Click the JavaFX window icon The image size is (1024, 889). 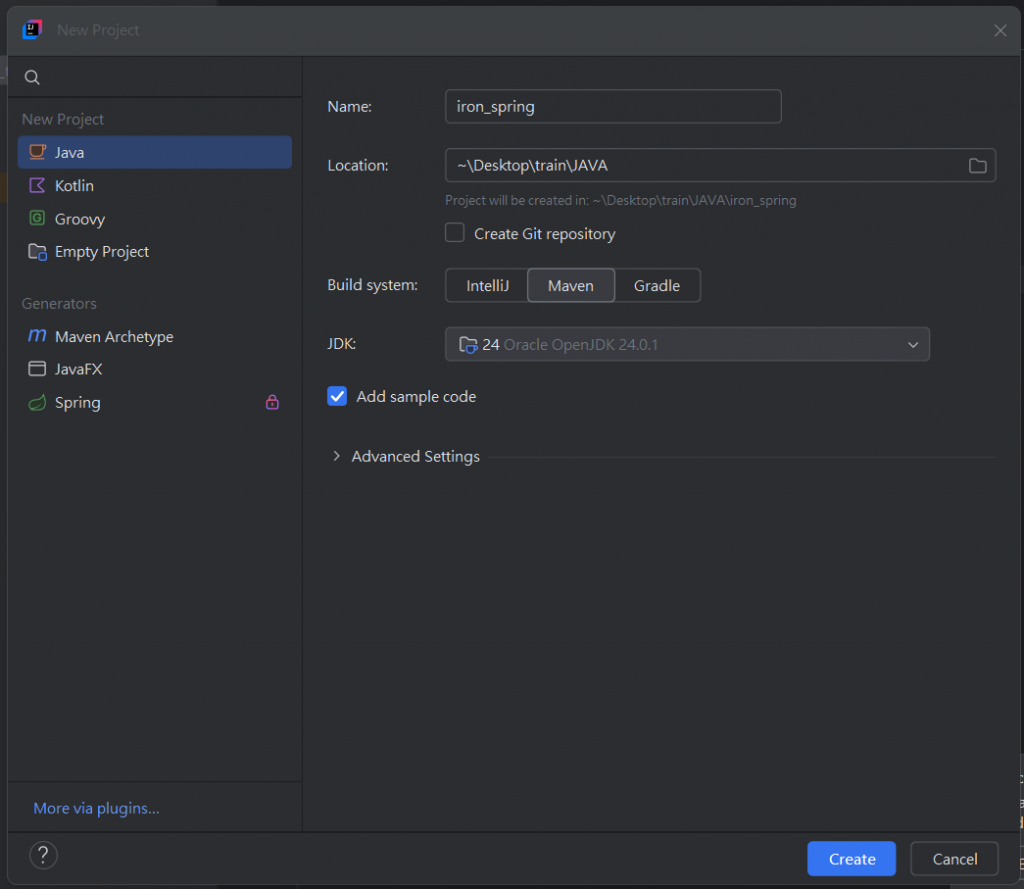(x=37, y=369)
